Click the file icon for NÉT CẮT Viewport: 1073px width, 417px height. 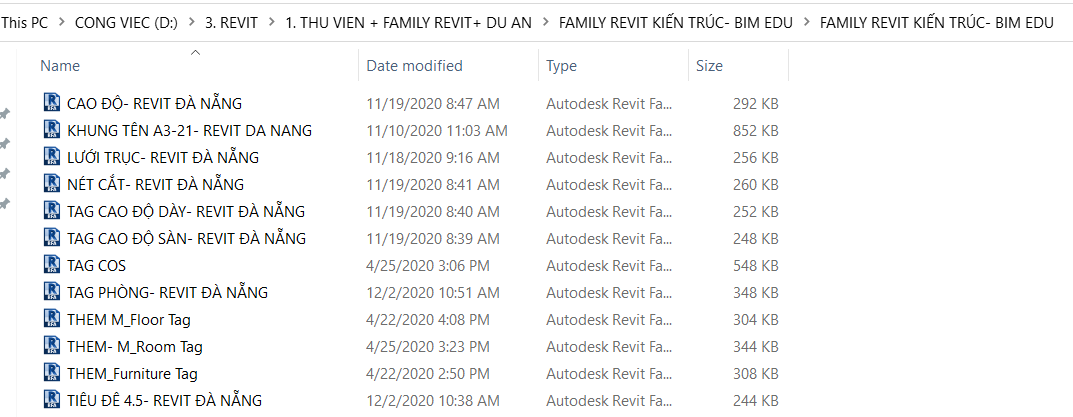[52, 184]
